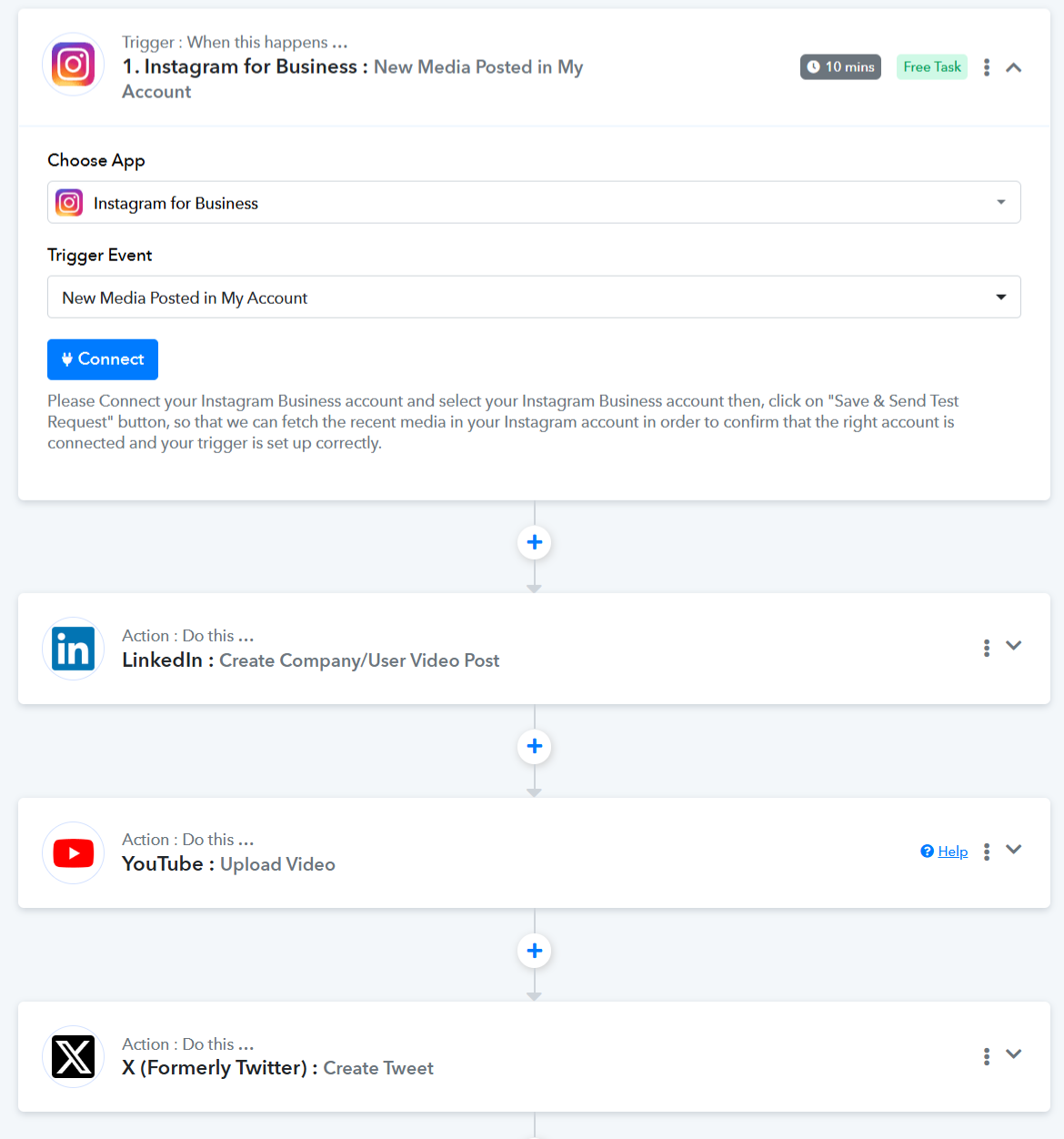Click the 'Trigger Event' label
The width and height of the screenshot is (1064, 1139).
tap(100, 255)
